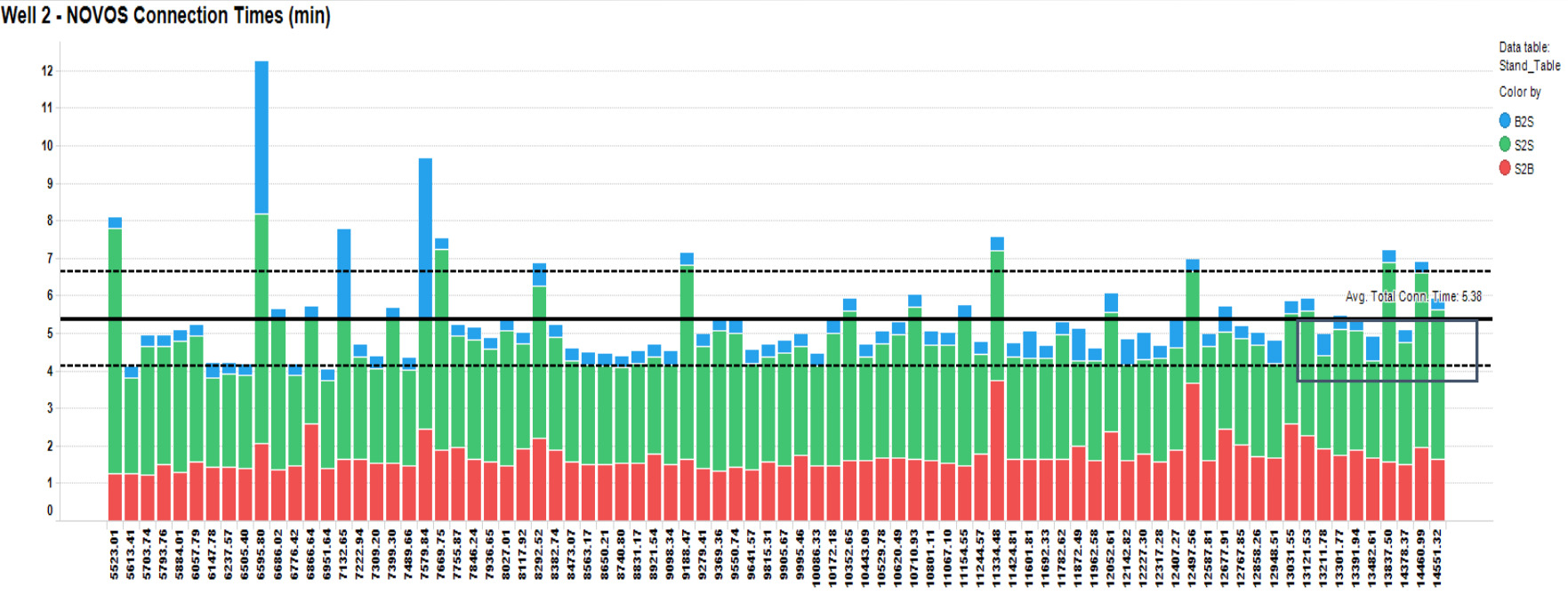Select the S2B legend label
This screenshot has height=595, width=1568.
1524,169
